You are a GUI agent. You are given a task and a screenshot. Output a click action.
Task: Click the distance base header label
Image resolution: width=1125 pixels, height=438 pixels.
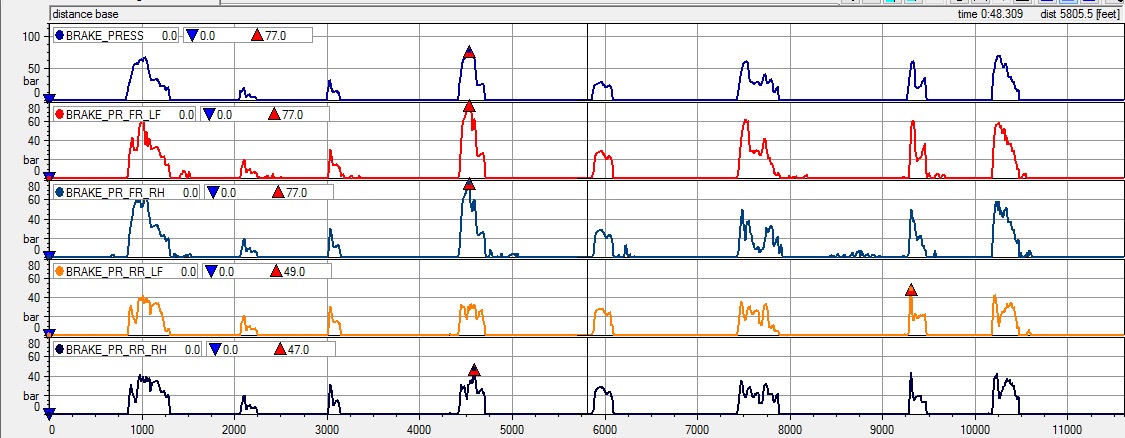[x=85, y=14]
